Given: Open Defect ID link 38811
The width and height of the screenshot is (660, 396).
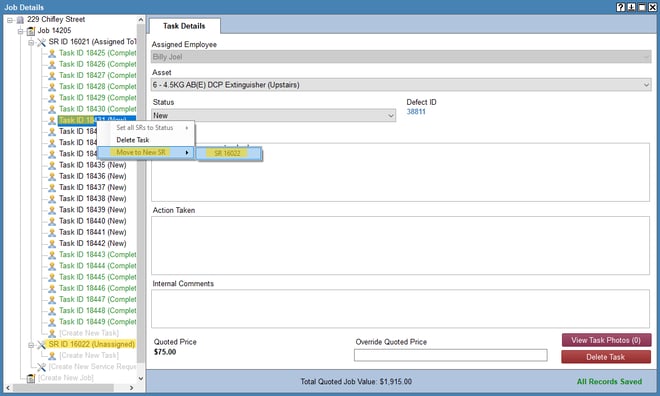Looking at the screenshot, I should tap(416, 112).
